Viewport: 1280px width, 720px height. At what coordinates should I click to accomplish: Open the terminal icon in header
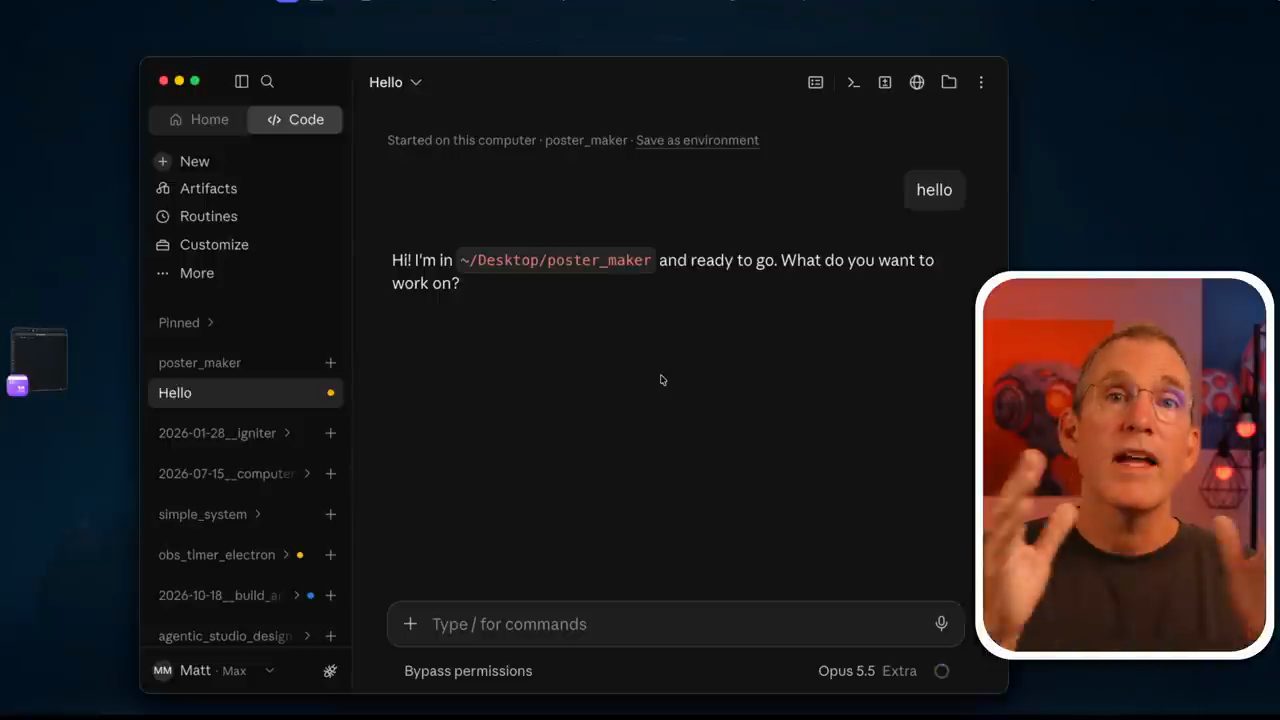(853, 82)
